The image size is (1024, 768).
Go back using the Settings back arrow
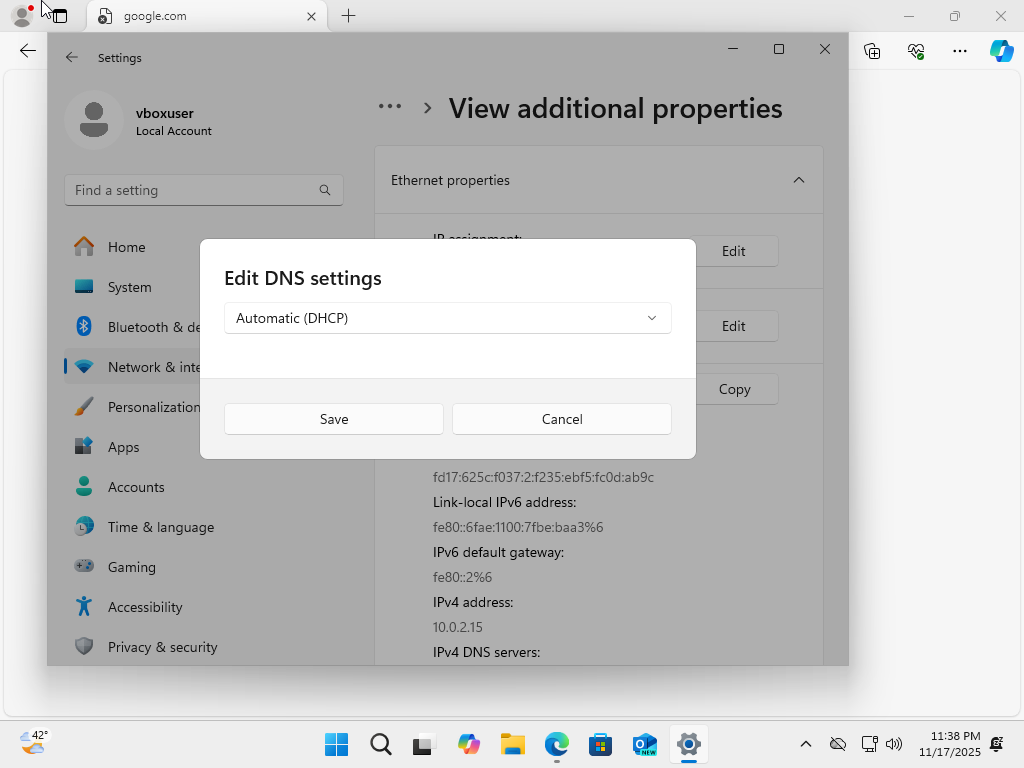tap(72, 58)
